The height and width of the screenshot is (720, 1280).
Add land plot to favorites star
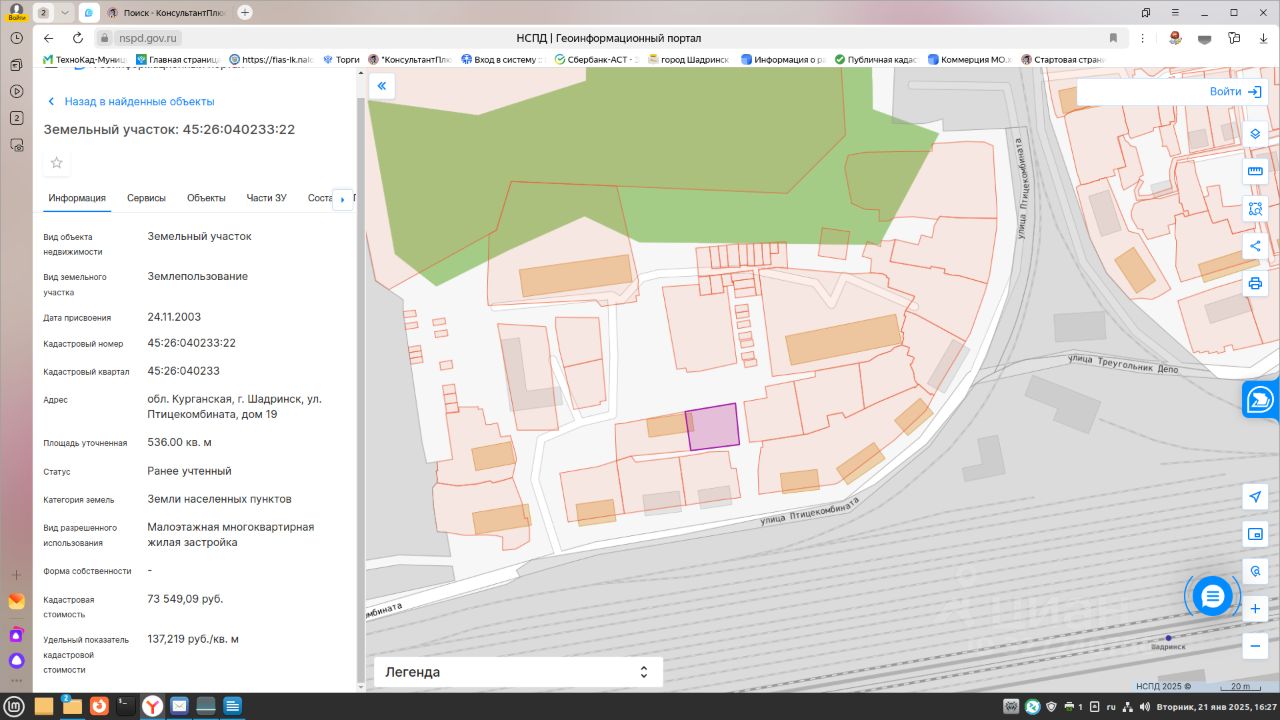[57, 163]
